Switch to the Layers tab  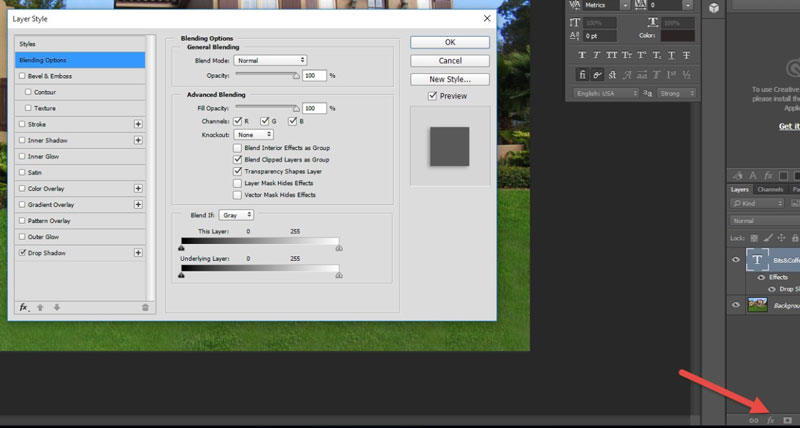coord(740,189)
